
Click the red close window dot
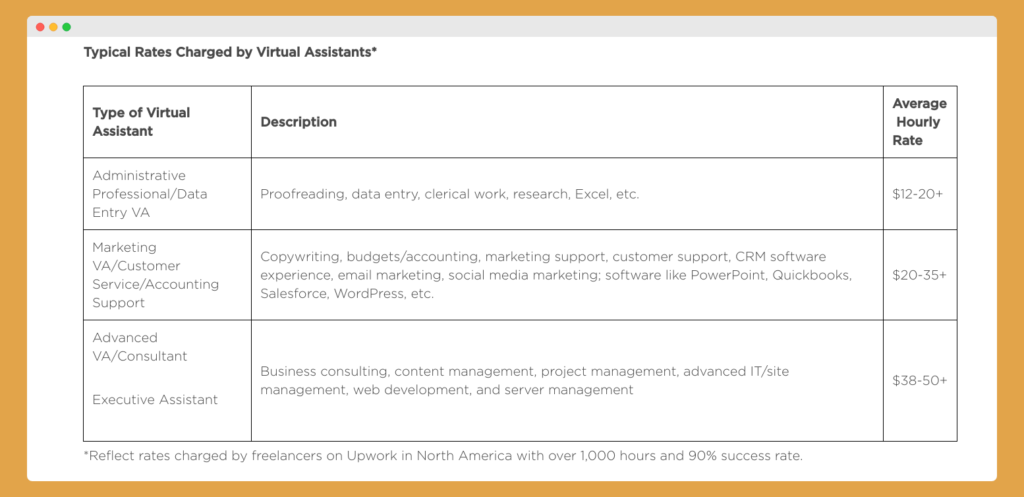click(40, 27)
